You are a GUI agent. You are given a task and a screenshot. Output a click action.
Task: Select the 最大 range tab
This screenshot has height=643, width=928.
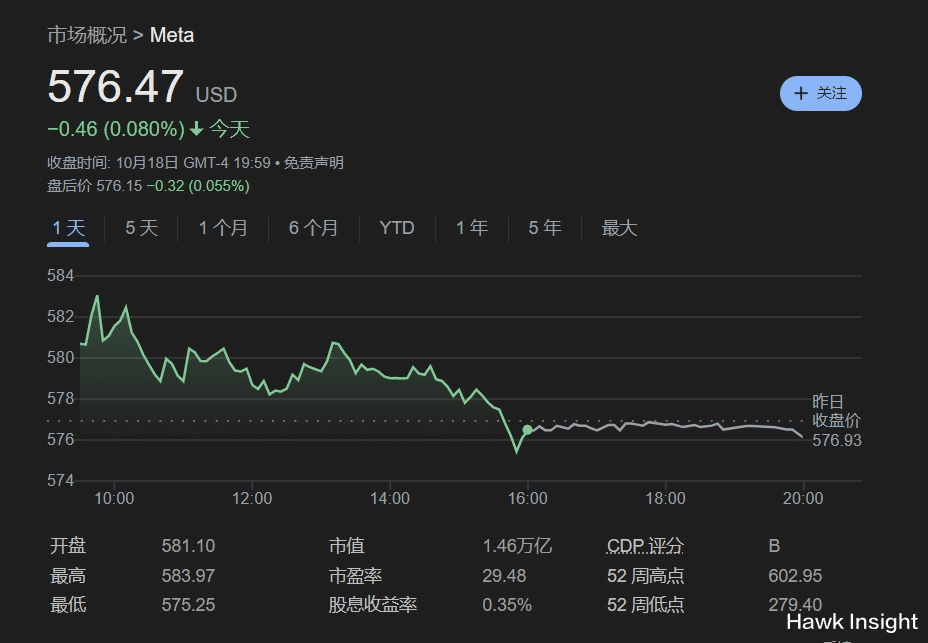pos(619,228)
